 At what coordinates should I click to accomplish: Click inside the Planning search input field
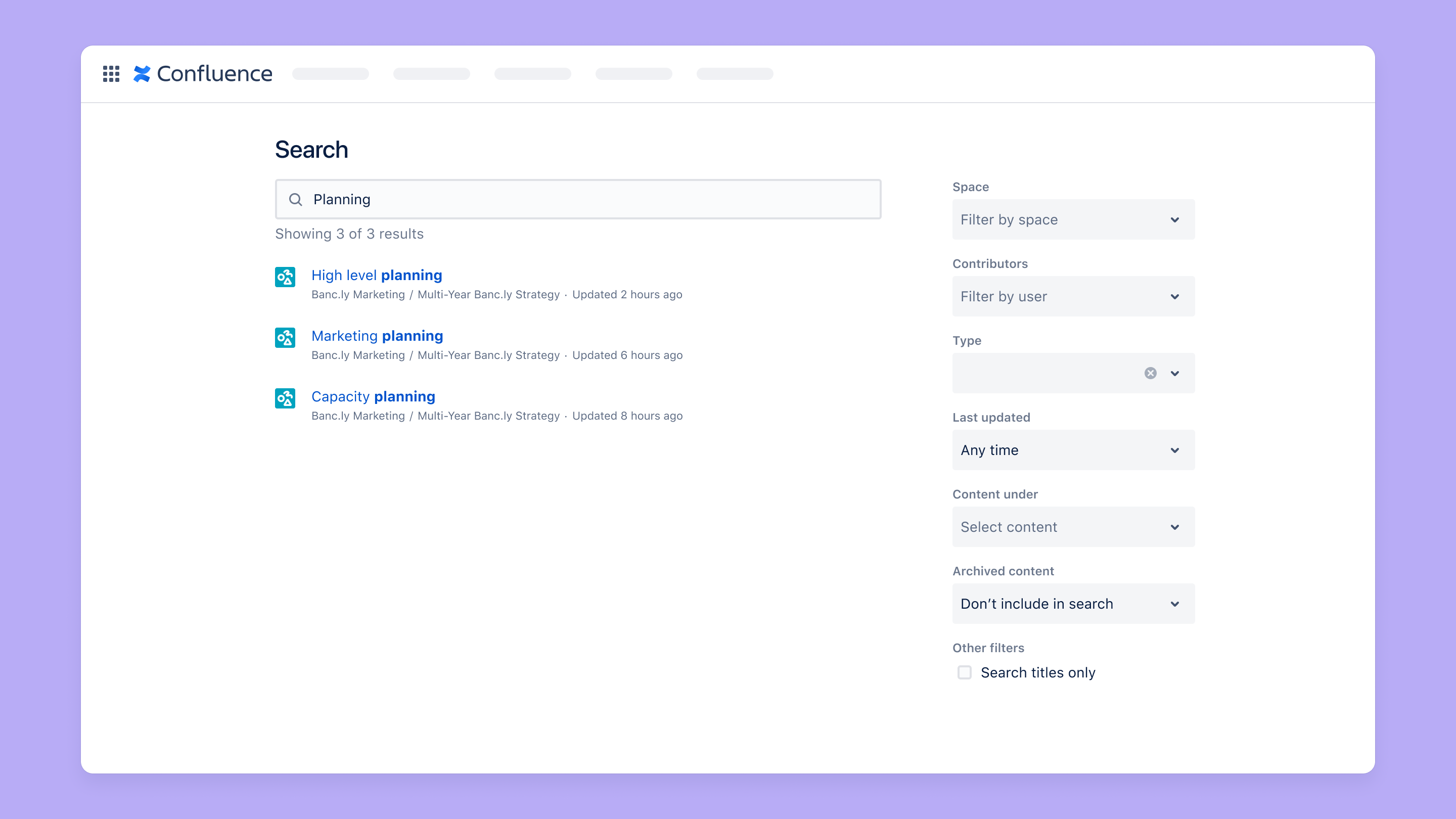click(565, 199)
